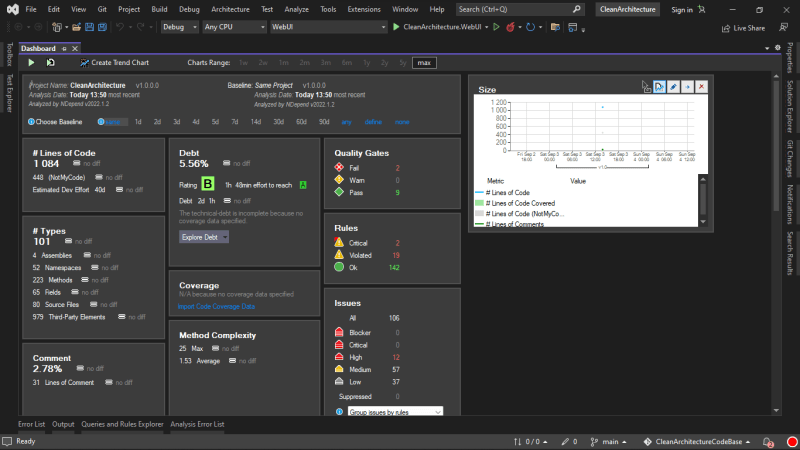Click the Undo toolbar icon

pyautogui.click(x=120, y=27)
